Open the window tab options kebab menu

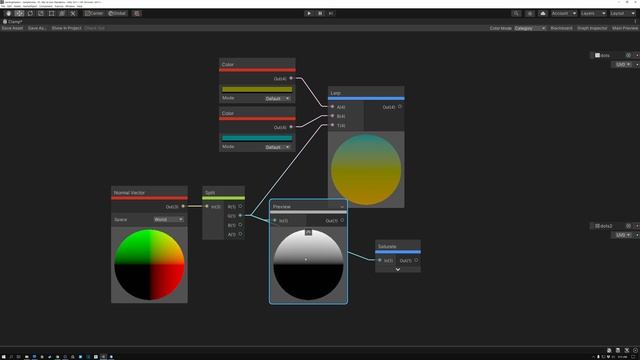(635, 22)
